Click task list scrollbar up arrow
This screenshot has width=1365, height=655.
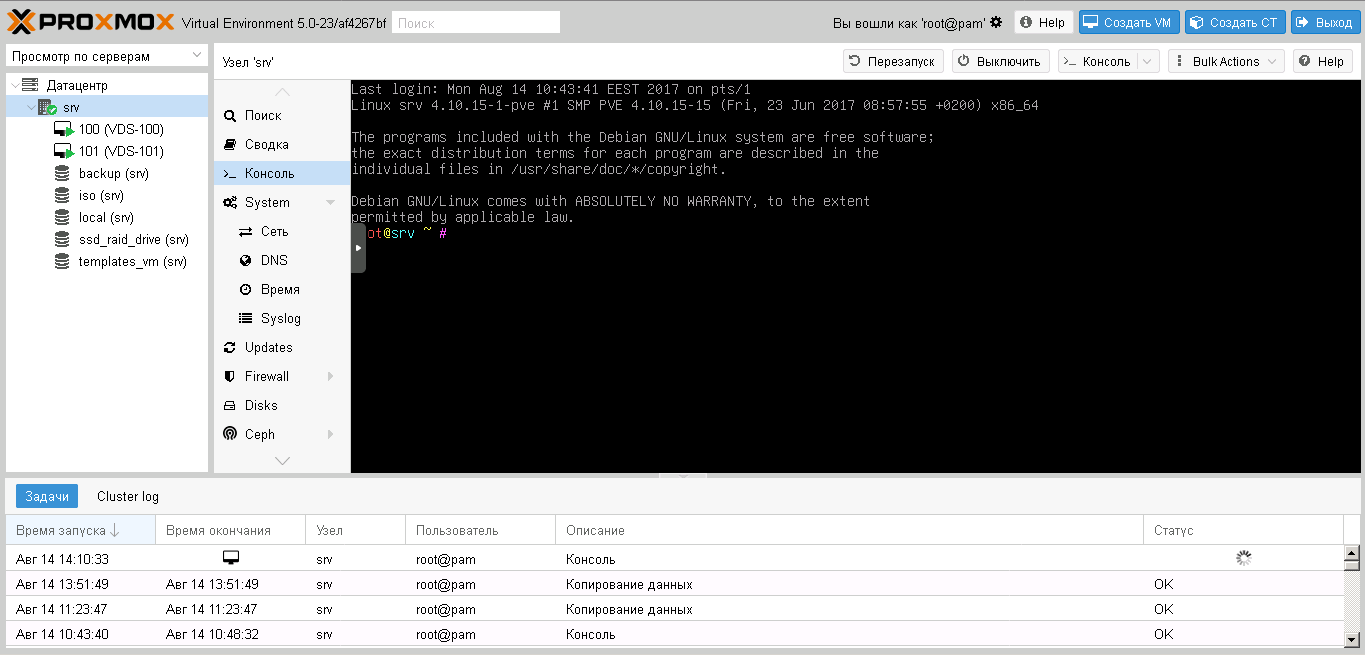click(x=1352, y=553)
